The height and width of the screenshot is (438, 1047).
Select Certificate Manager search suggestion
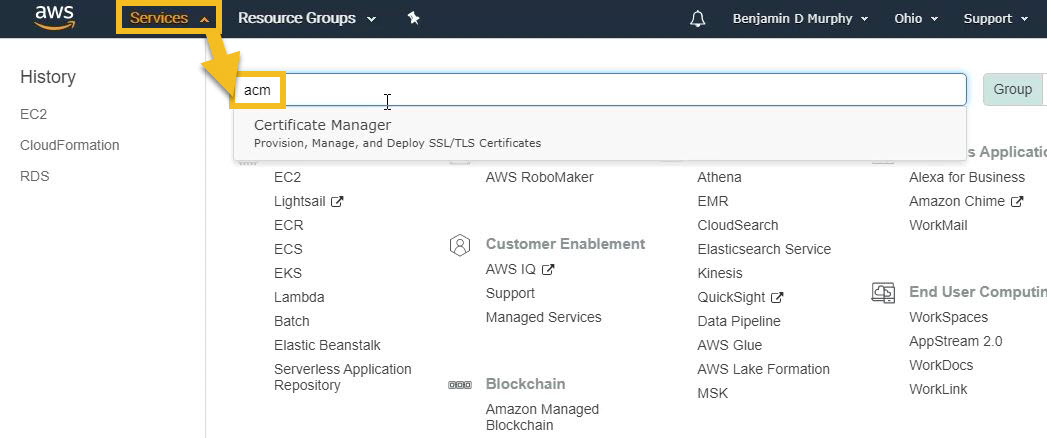point(599,133)
